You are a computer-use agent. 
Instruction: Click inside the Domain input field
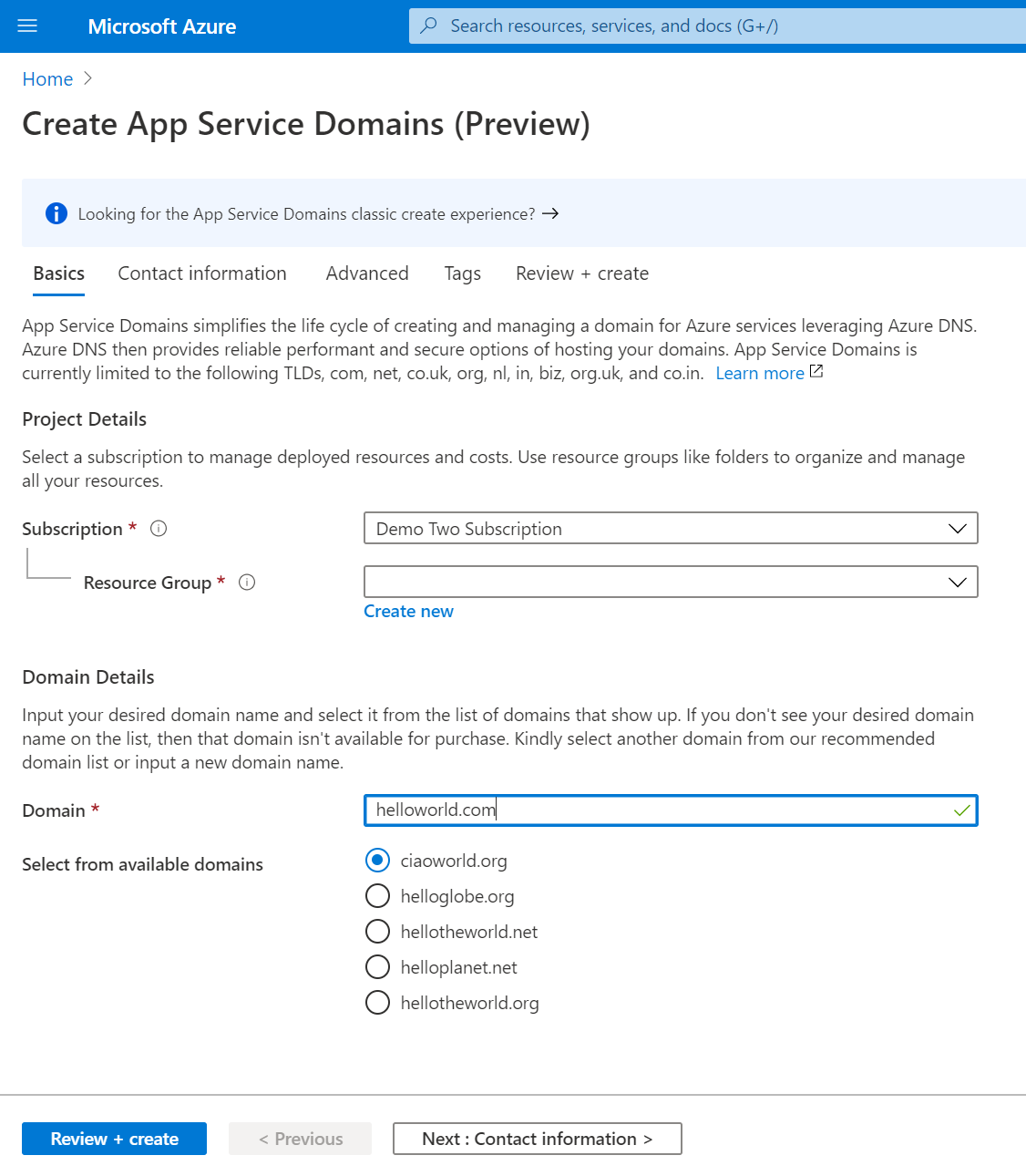coord(638,810)
